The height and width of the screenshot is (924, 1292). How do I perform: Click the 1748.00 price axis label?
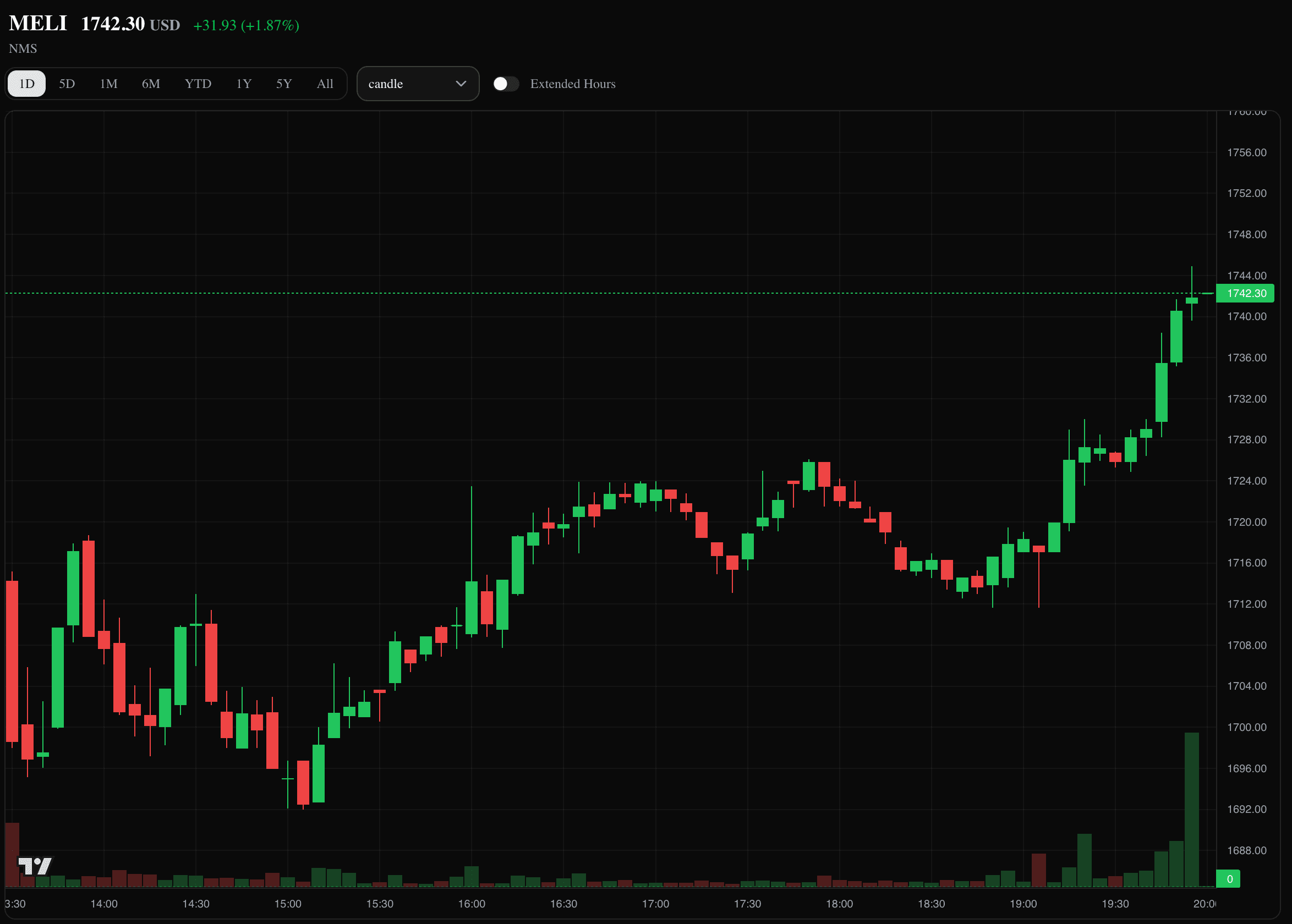coord(1247,234)
